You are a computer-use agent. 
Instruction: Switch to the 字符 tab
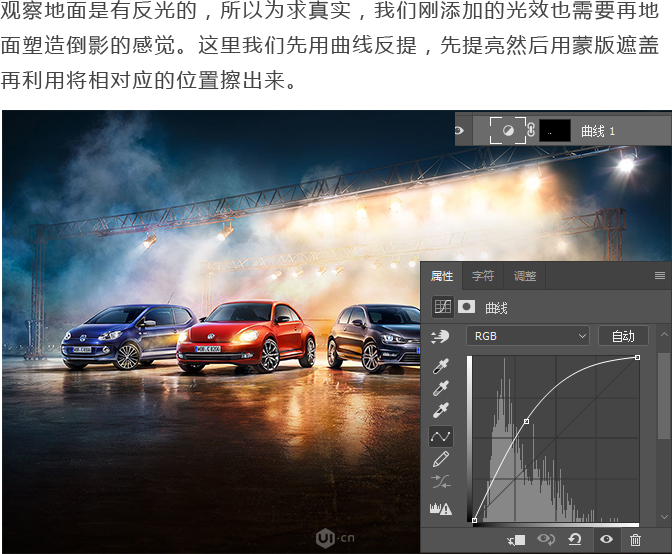[x=483, y=276]
